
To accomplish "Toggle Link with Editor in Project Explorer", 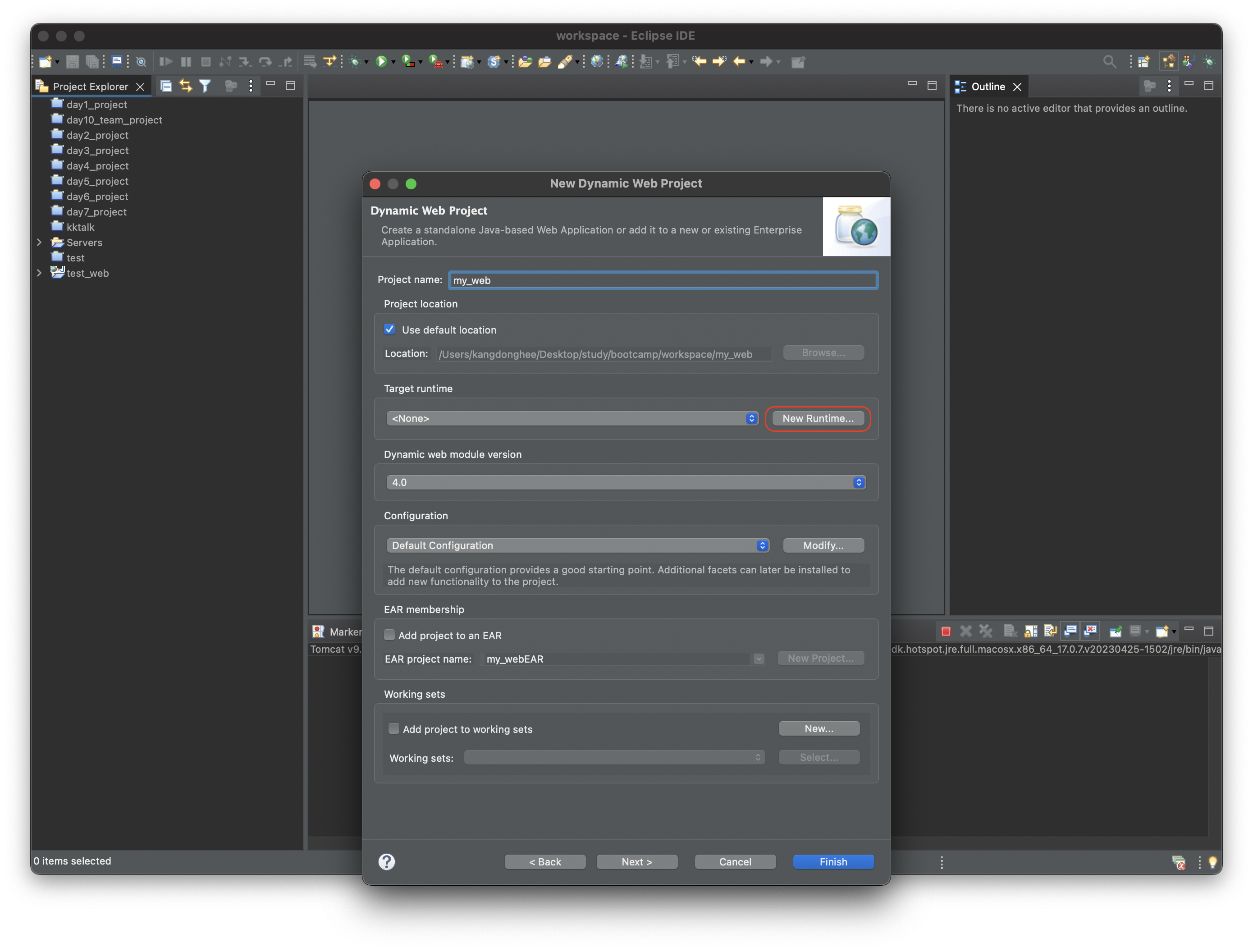I will [186, 86].
